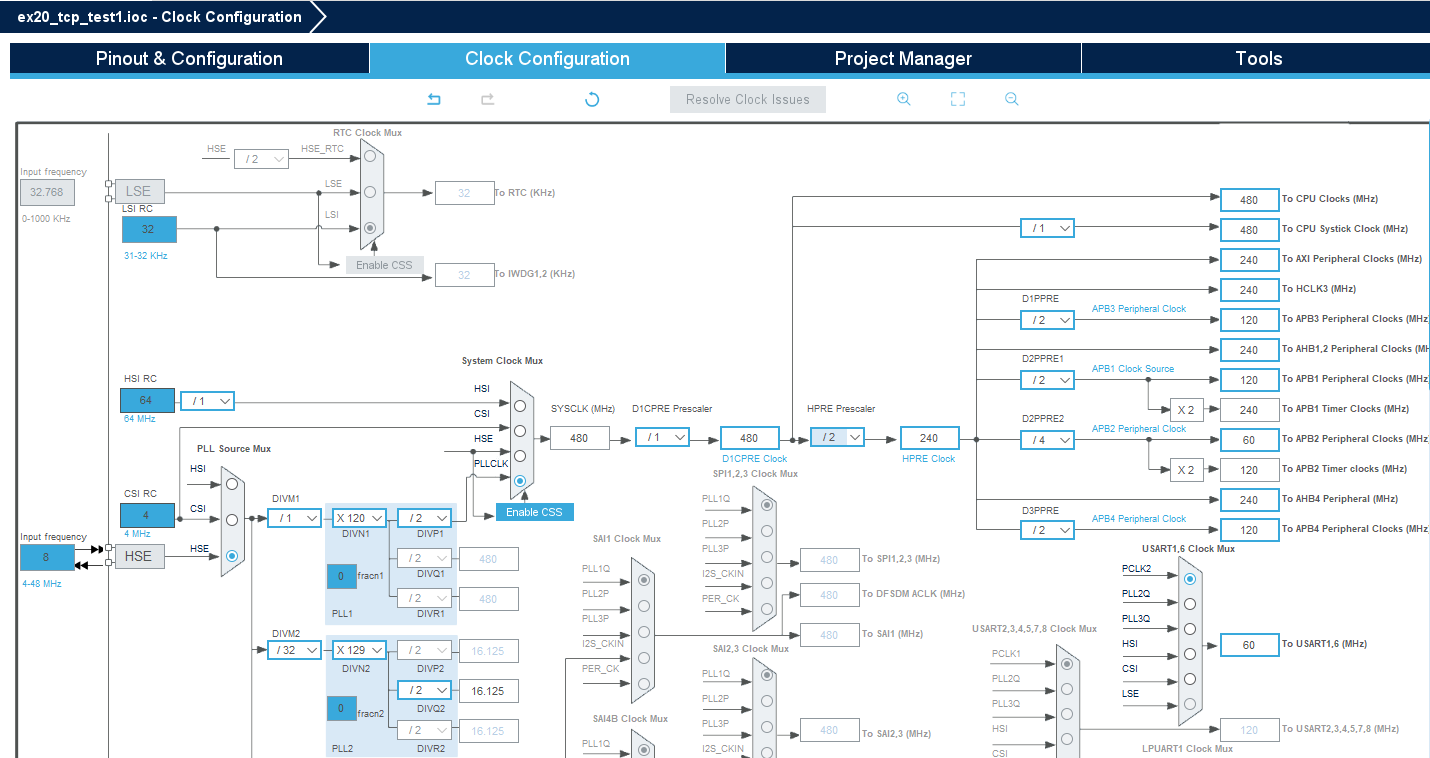
Task: Open the D1CPRE Prescaler dropdown
Action: (663, 437)
